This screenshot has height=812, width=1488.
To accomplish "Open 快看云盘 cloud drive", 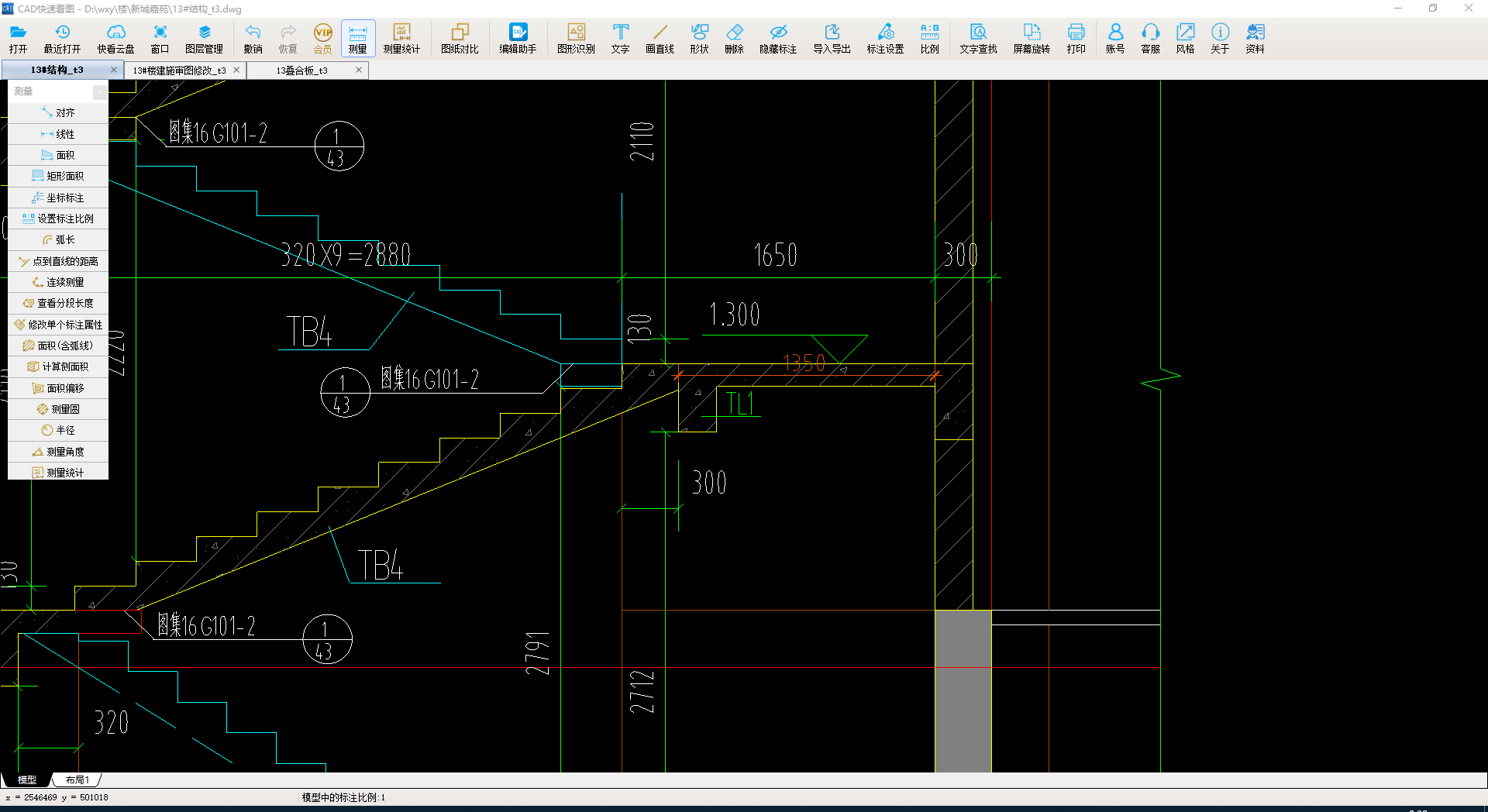I will [x=115, y=38].
